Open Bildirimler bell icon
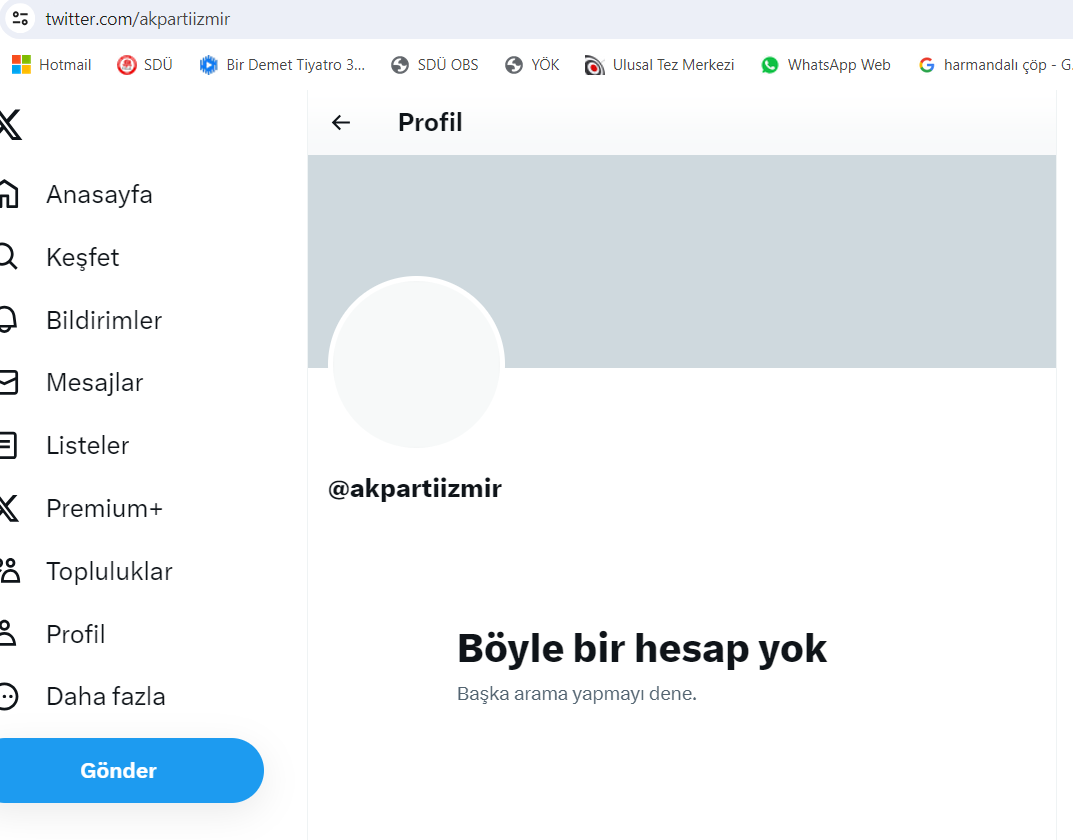 click(x=8, y=320)
